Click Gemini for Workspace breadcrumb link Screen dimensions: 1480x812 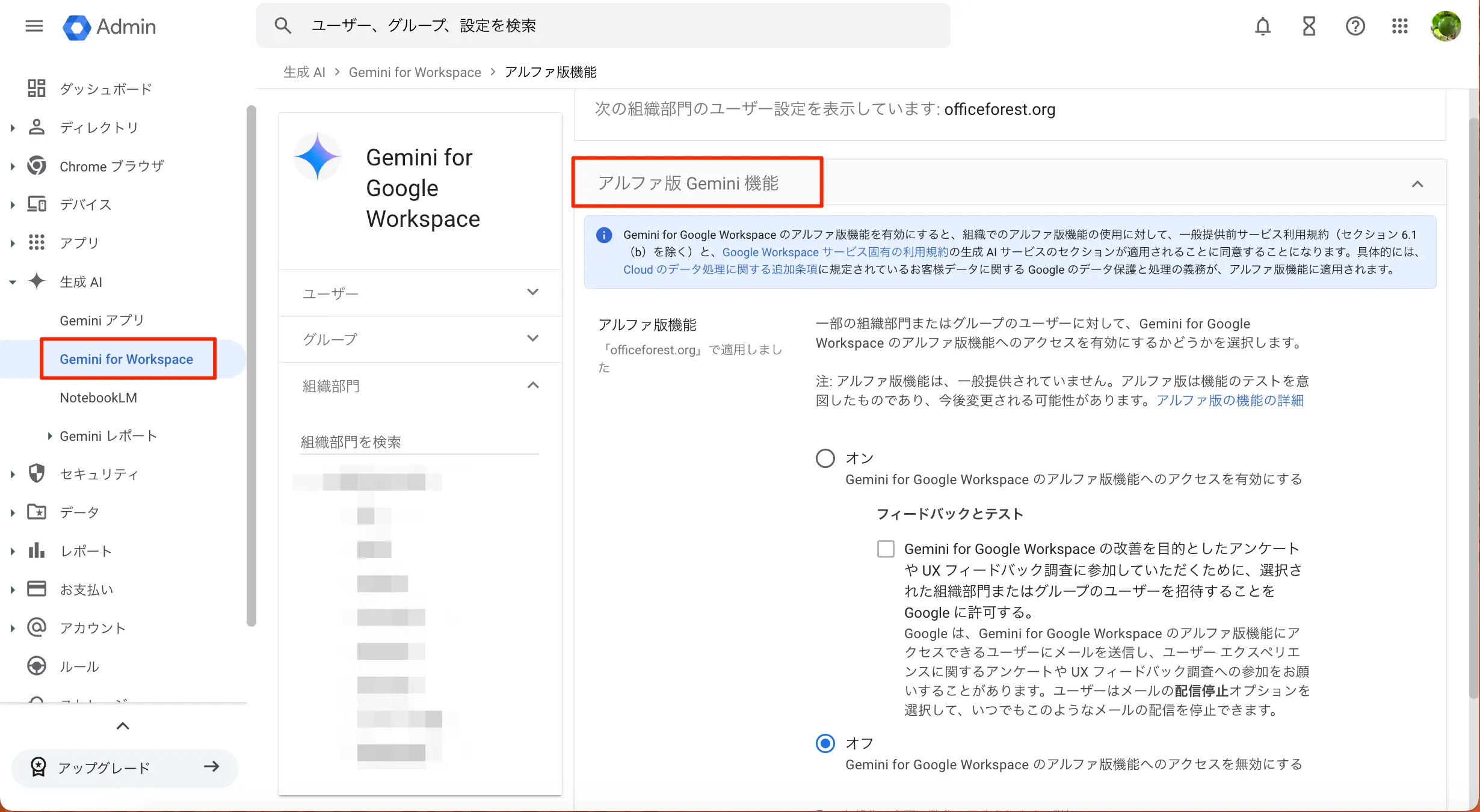(x=415, y=72)
